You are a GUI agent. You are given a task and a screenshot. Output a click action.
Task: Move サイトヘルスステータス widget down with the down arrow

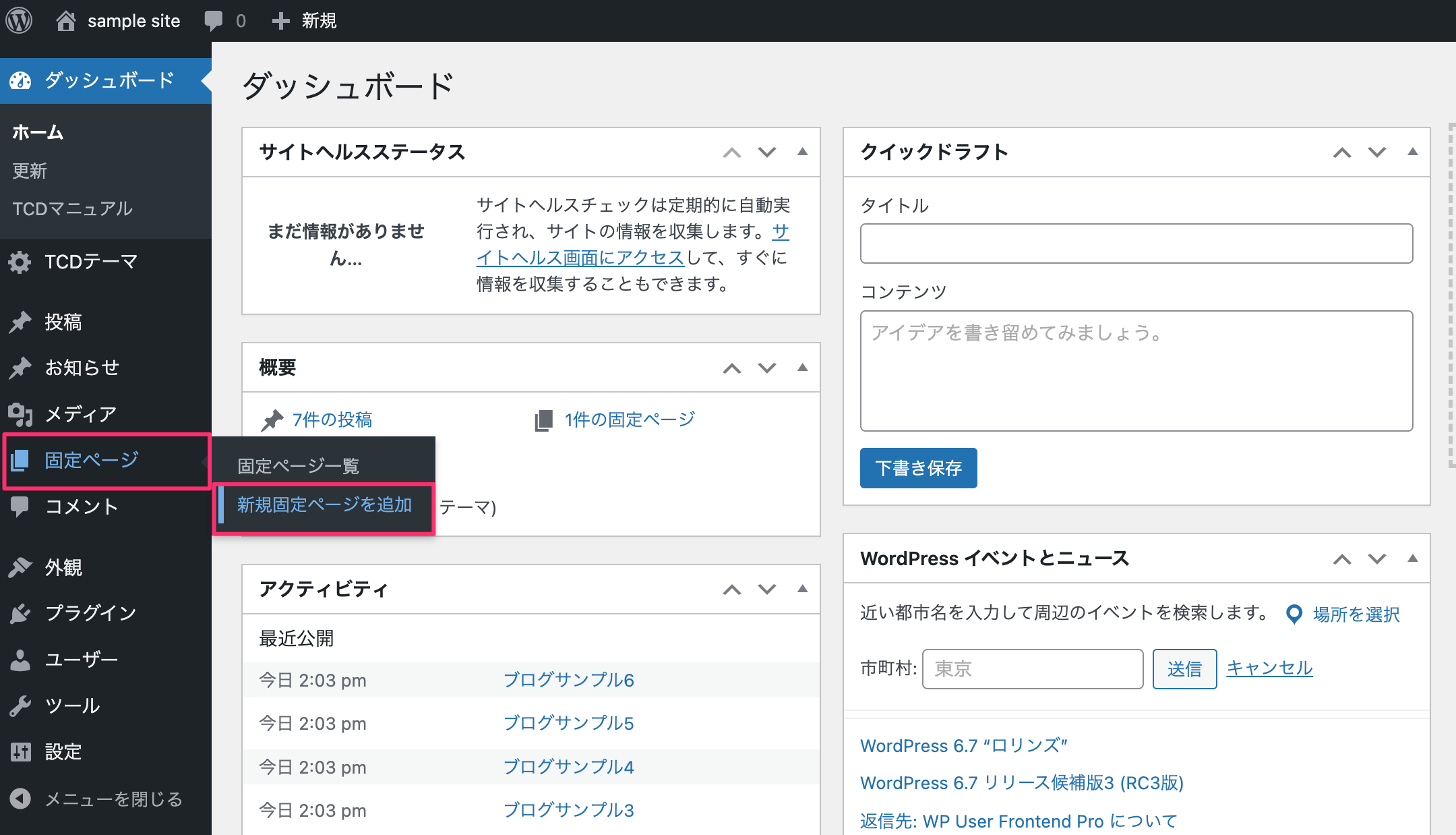click(767, 152)
